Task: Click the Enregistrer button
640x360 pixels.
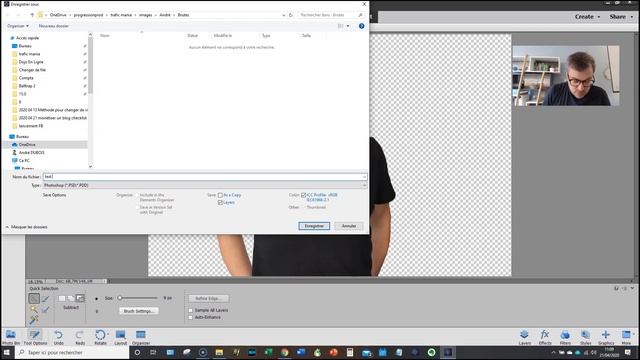Action: point(314,226)
